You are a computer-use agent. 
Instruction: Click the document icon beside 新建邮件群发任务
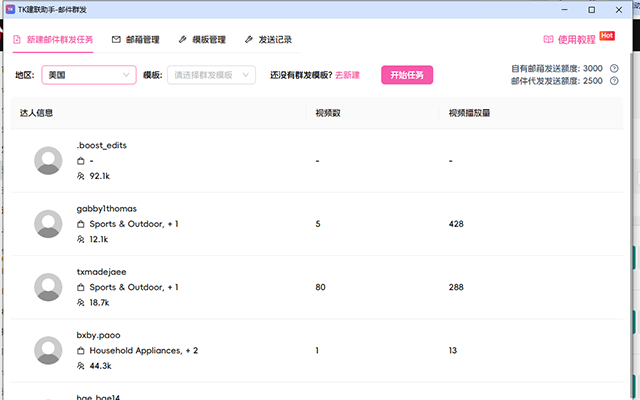(x=17, y=40)
